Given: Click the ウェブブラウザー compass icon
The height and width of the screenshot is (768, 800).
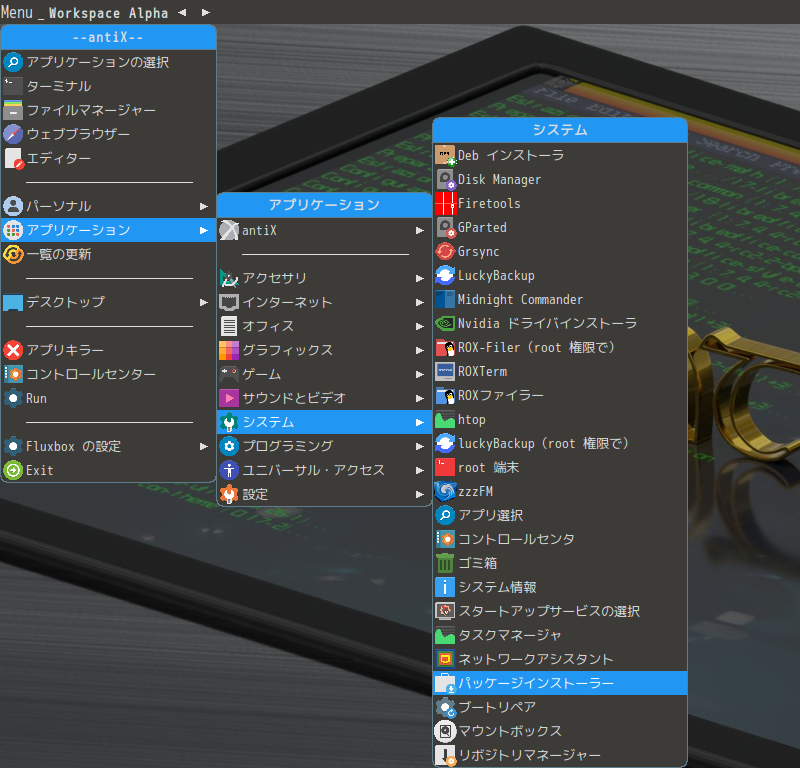Looking at the screenshot, I should coord(13,134).
